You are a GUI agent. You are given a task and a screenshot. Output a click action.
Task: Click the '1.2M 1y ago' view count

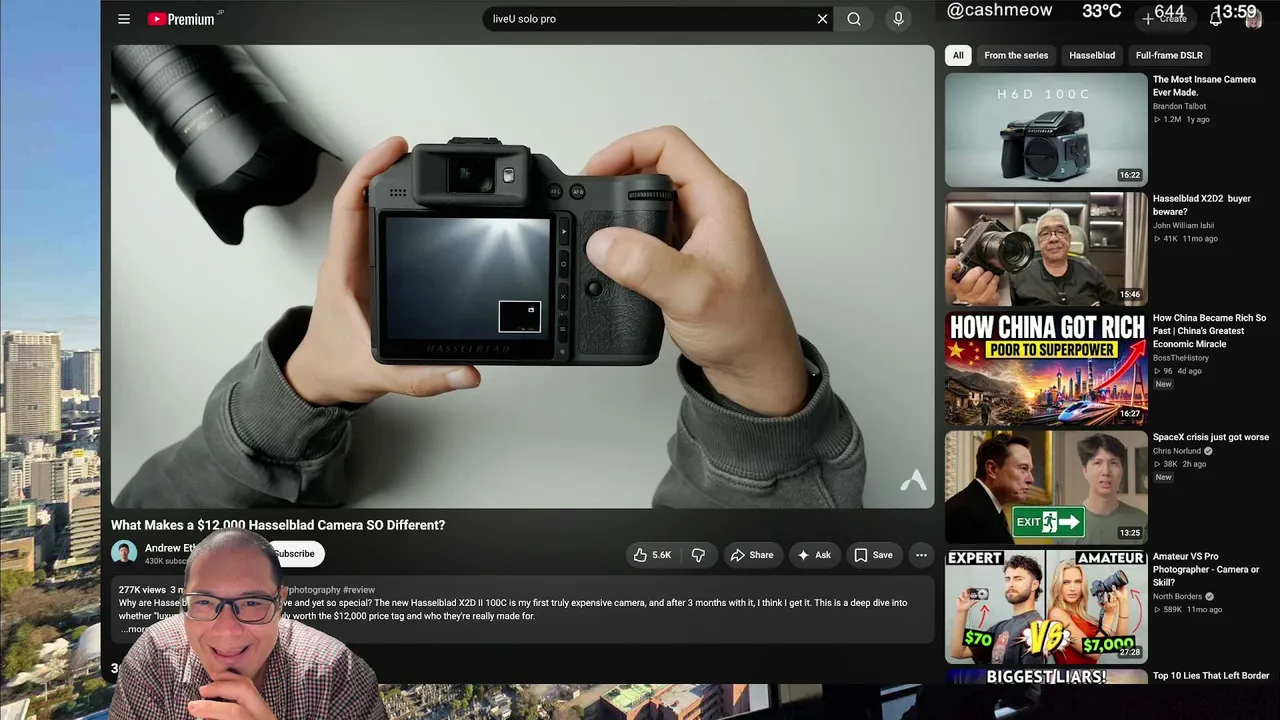coord(1182,119)
